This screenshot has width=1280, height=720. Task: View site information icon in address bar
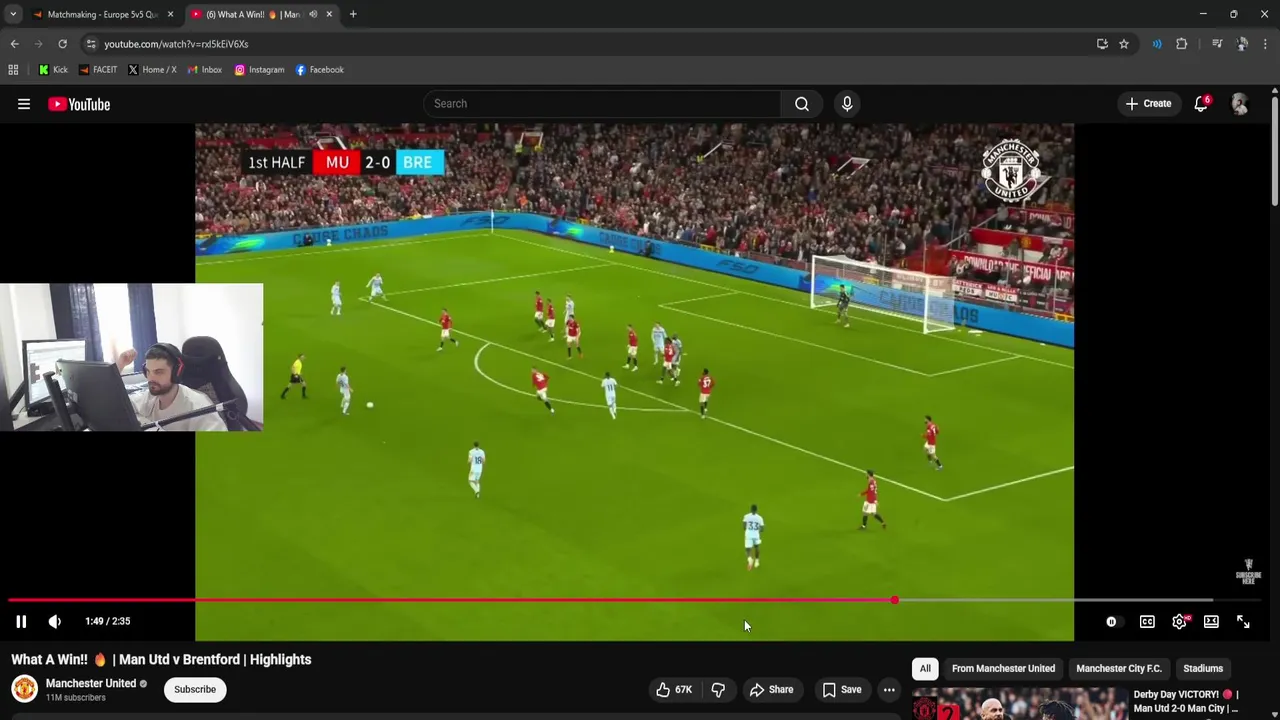pyautogui.click(x=91, y=44)
